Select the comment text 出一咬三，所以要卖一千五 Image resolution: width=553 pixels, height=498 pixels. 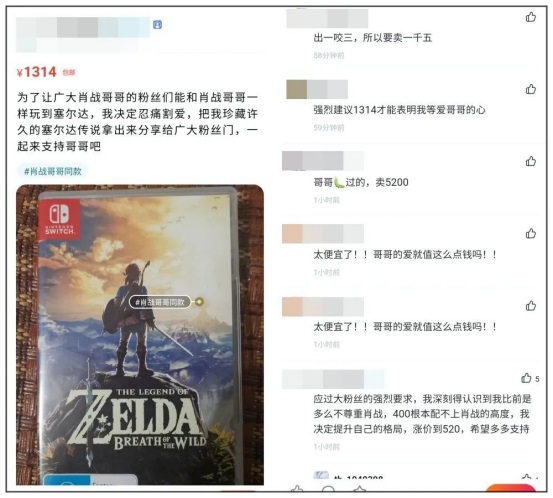click(372, 38)
